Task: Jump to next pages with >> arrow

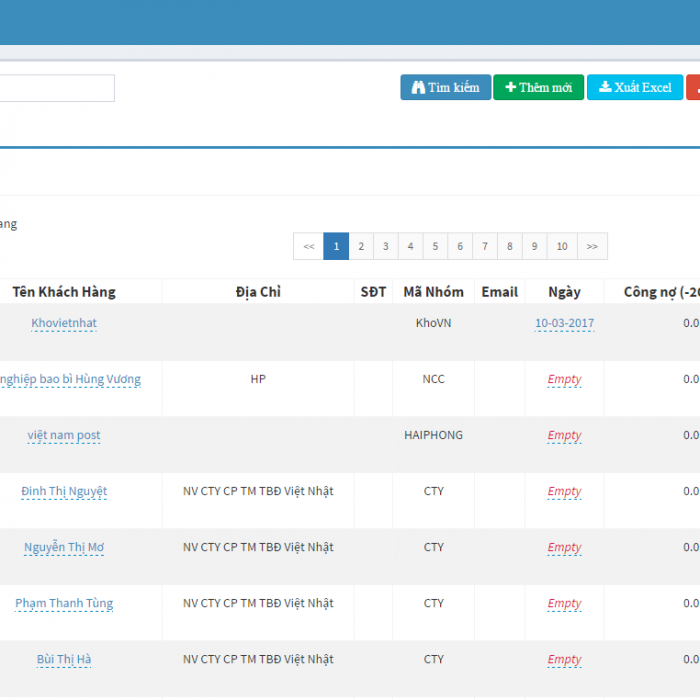Action: [592, 246]
